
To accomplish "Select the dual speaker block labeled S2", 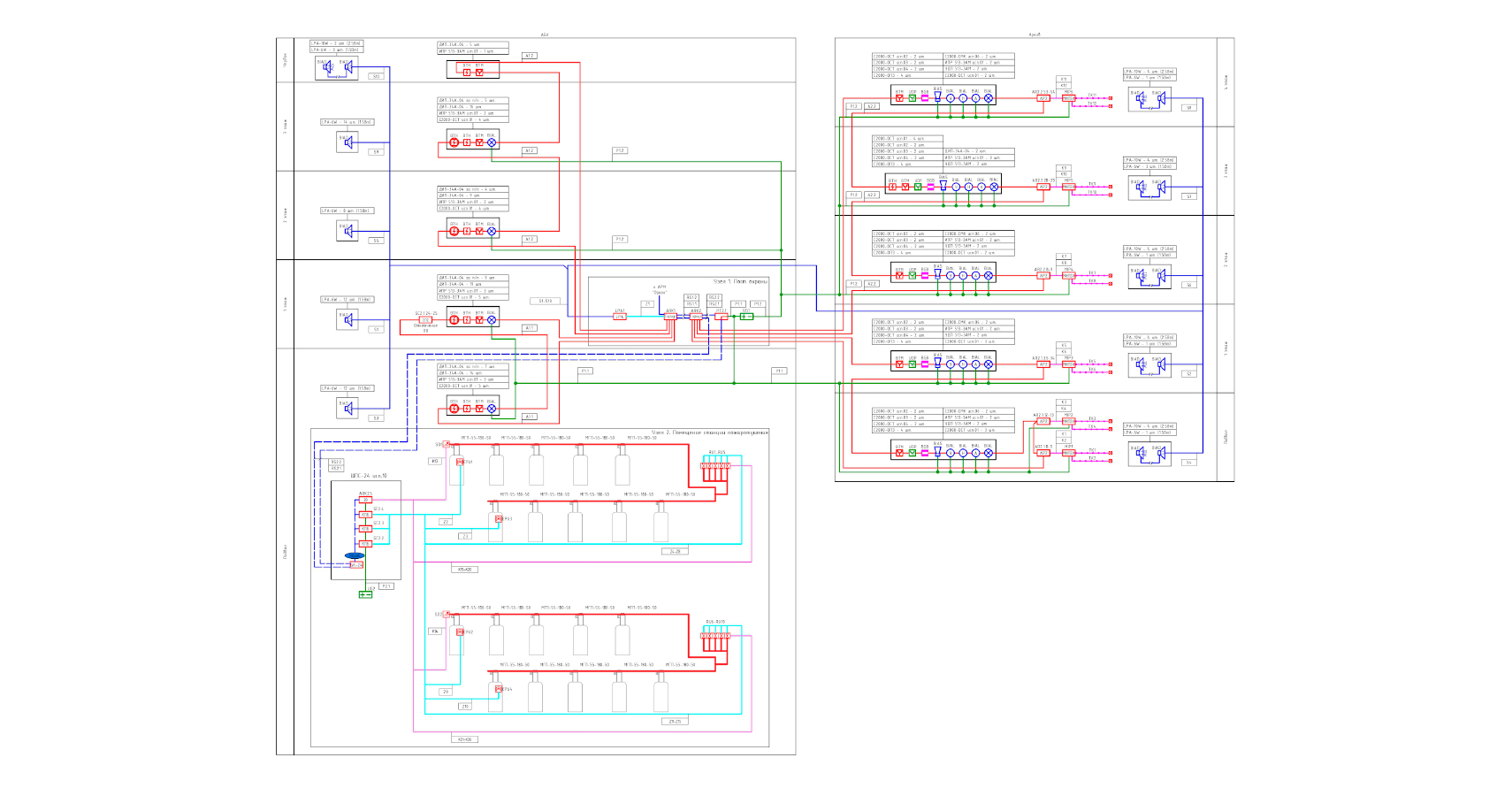I will point(1149,365).
